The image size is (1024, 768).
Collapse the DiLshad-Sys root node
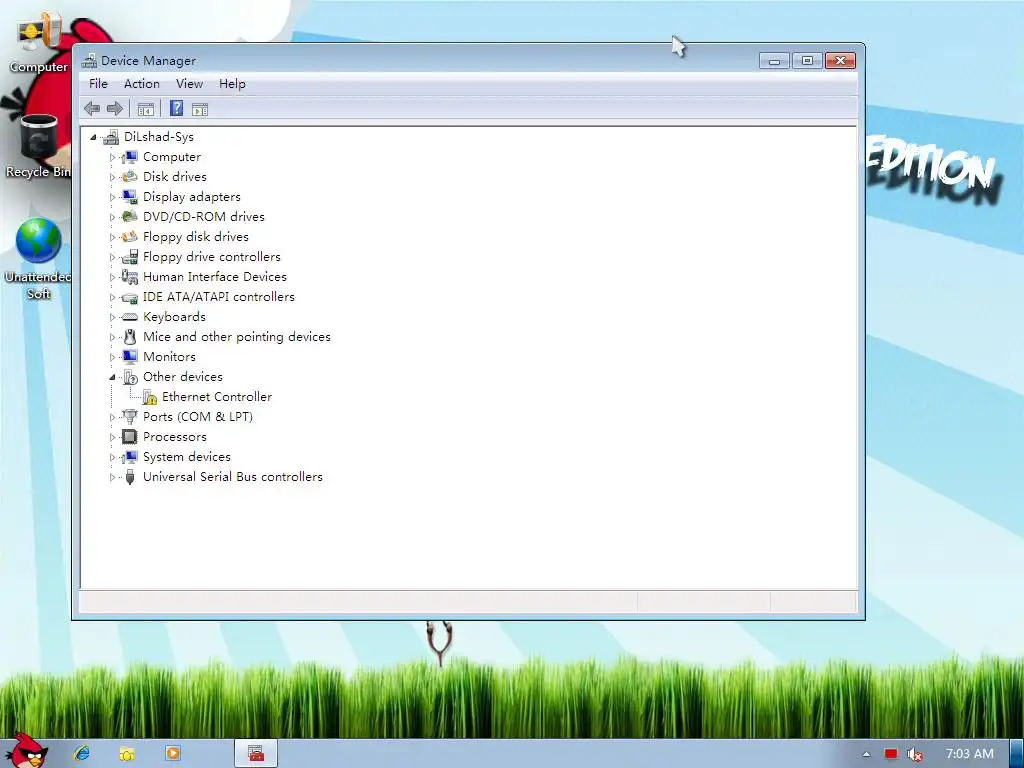[93, 137]
